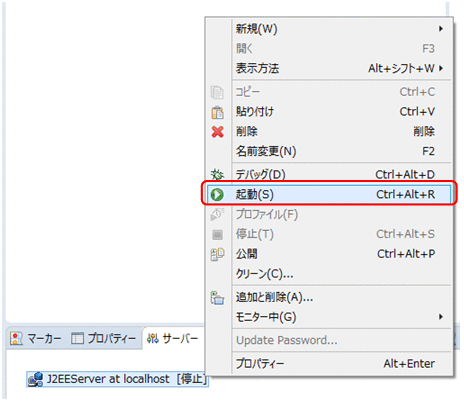Click the コピー pages icon
This screenshot has height=403, width=464.
click(217, 92)
